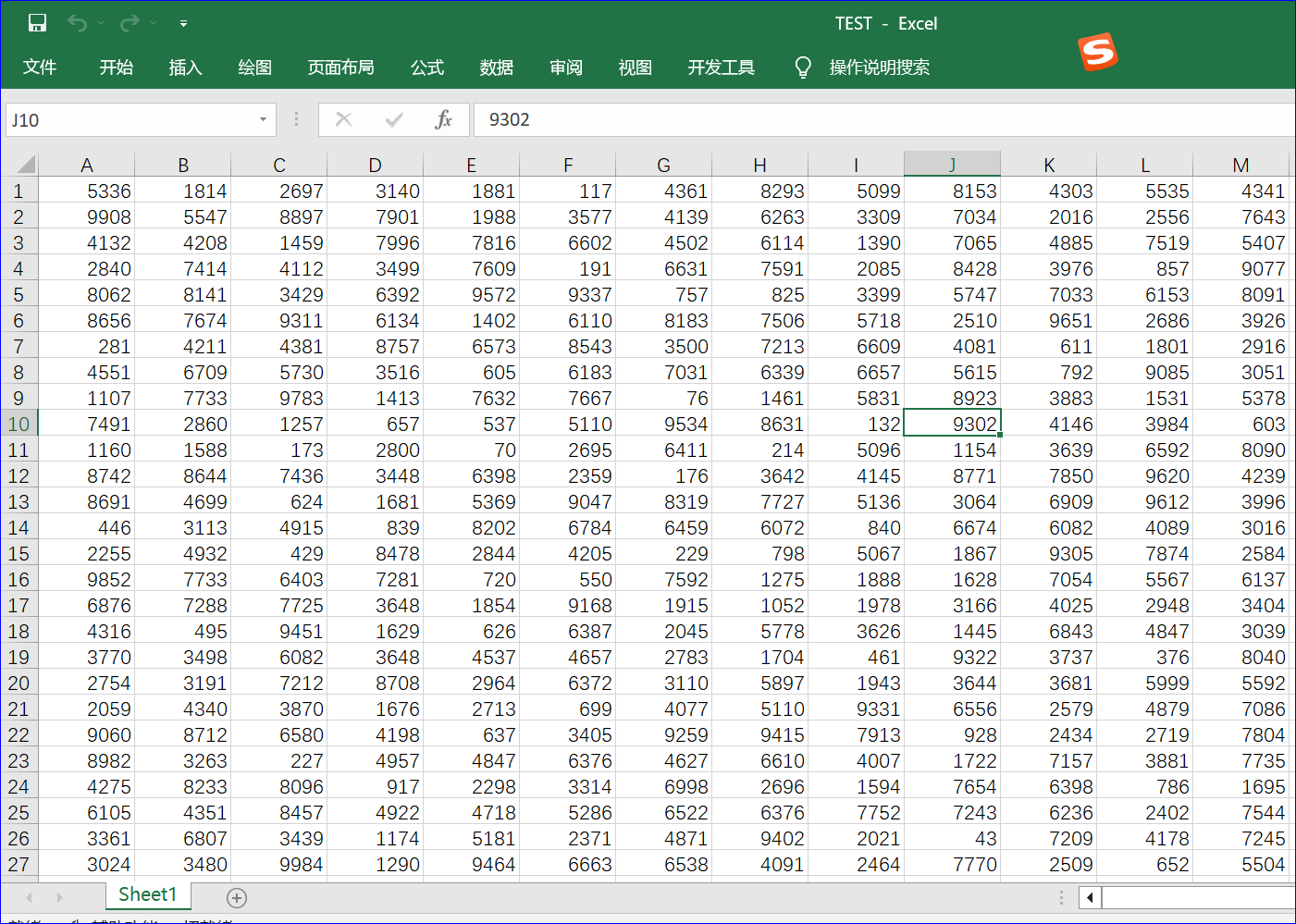Click cell L19 containing 376

pyautogui.click(x=1145, y=657)
